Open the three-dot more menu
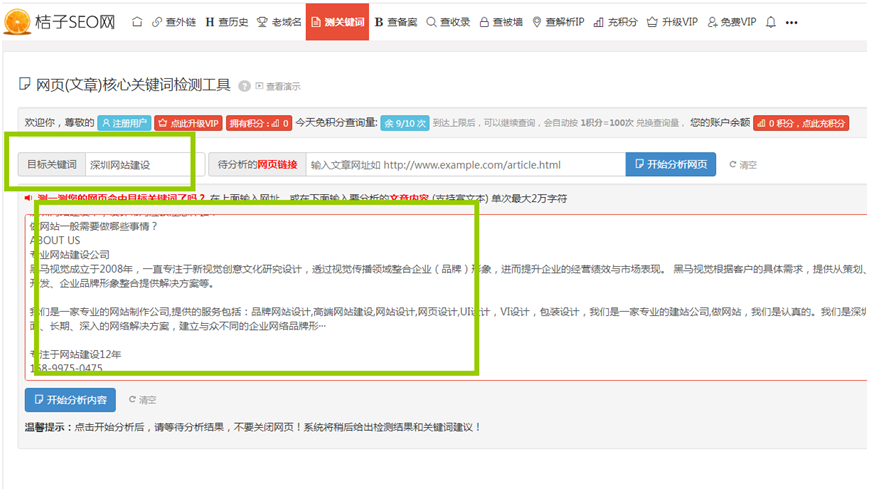This screenshot has width=869, height=491. (792, 22)
